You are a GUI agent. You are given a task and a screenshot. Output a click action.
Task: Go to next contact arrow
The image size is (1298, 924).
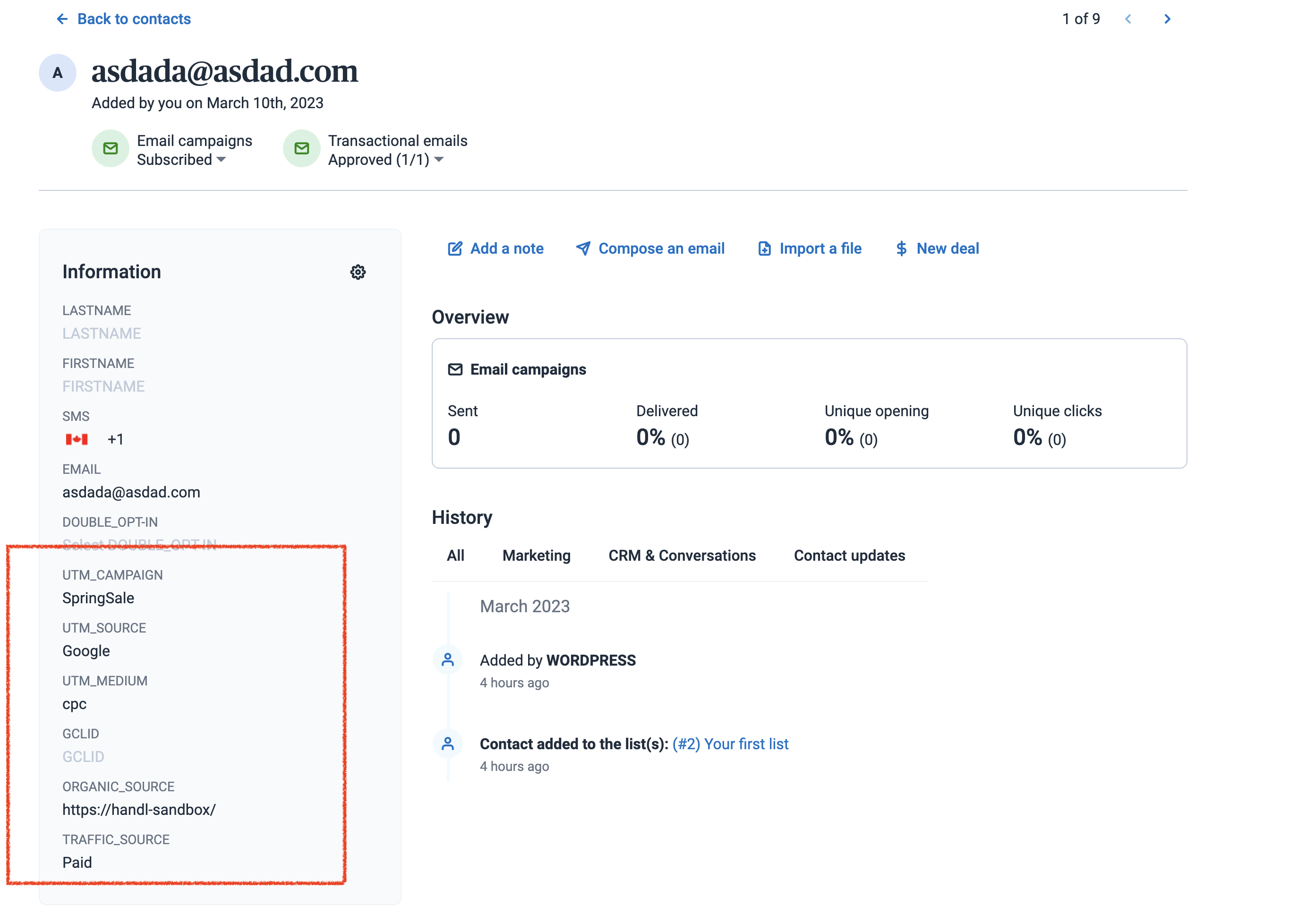click(x=1167, y=19)
